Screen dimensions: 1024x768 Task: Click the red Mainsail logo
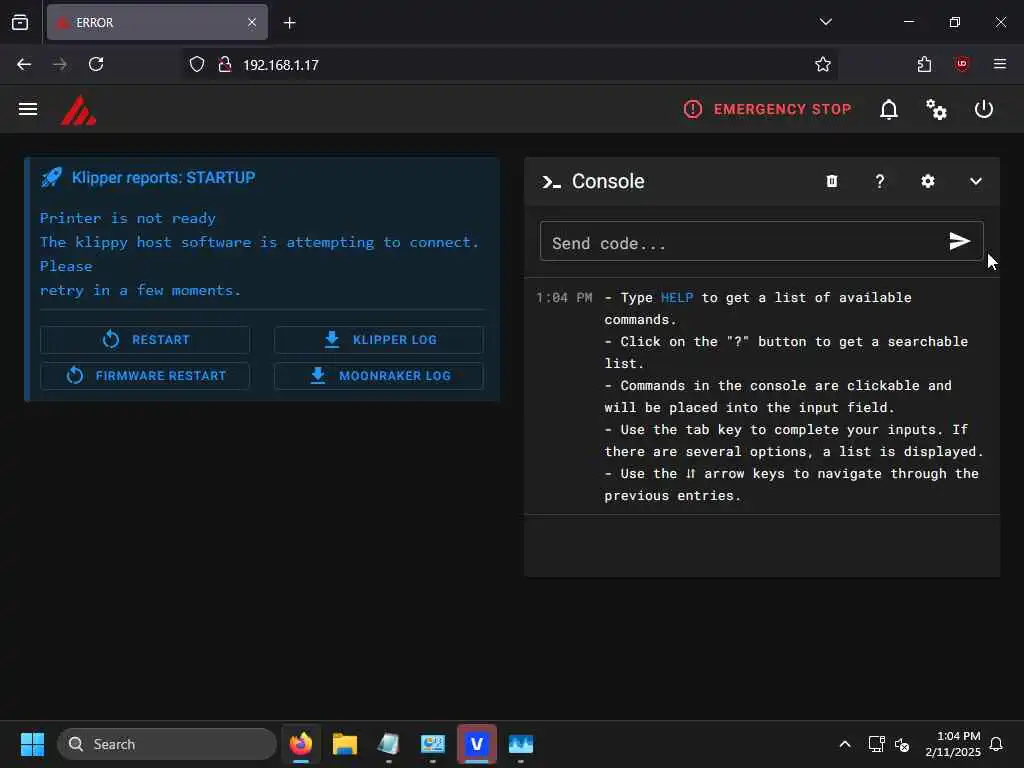click(78, 110)
